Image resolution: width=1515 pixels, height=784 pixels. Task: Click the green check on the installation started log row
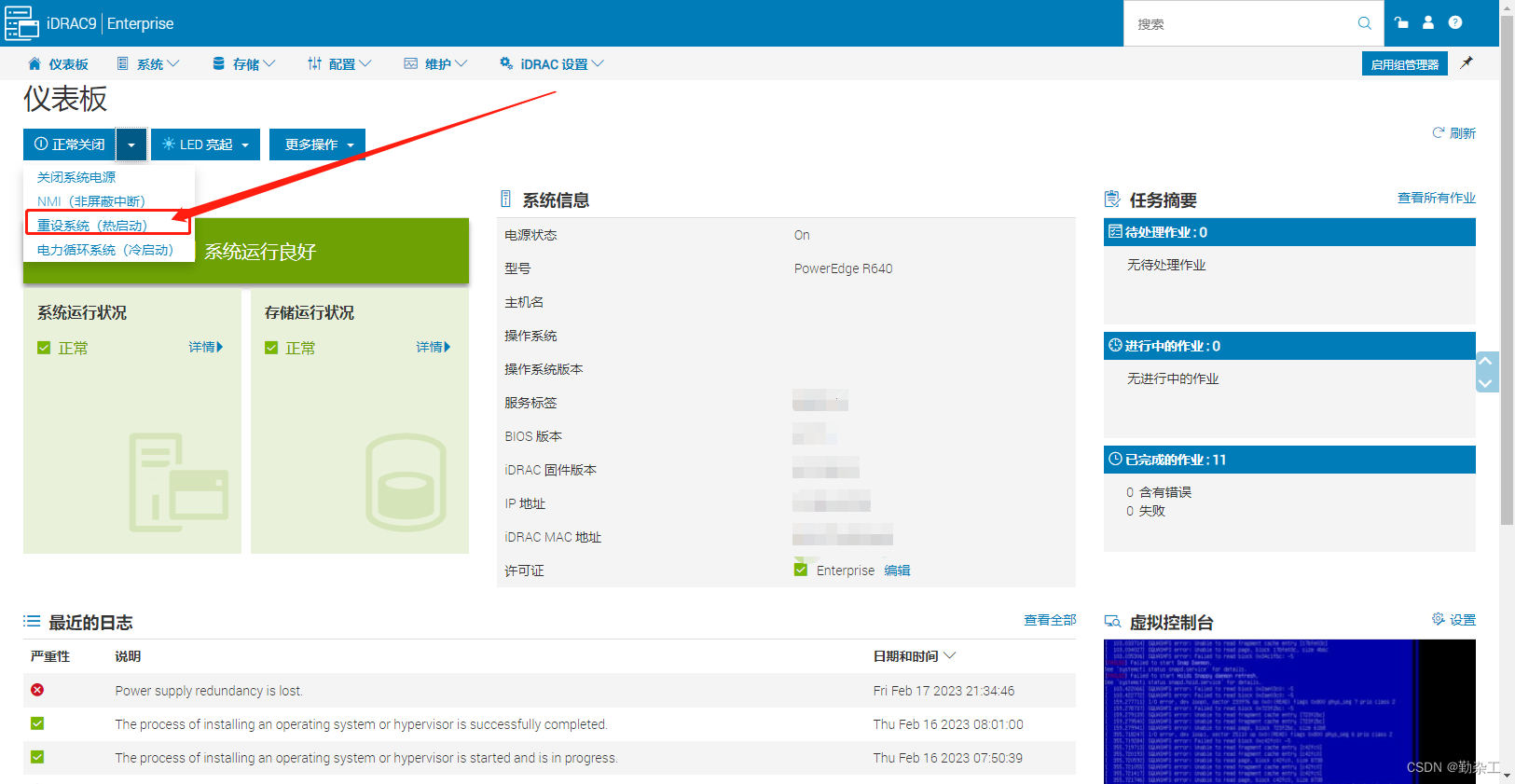tap(37, 757)
